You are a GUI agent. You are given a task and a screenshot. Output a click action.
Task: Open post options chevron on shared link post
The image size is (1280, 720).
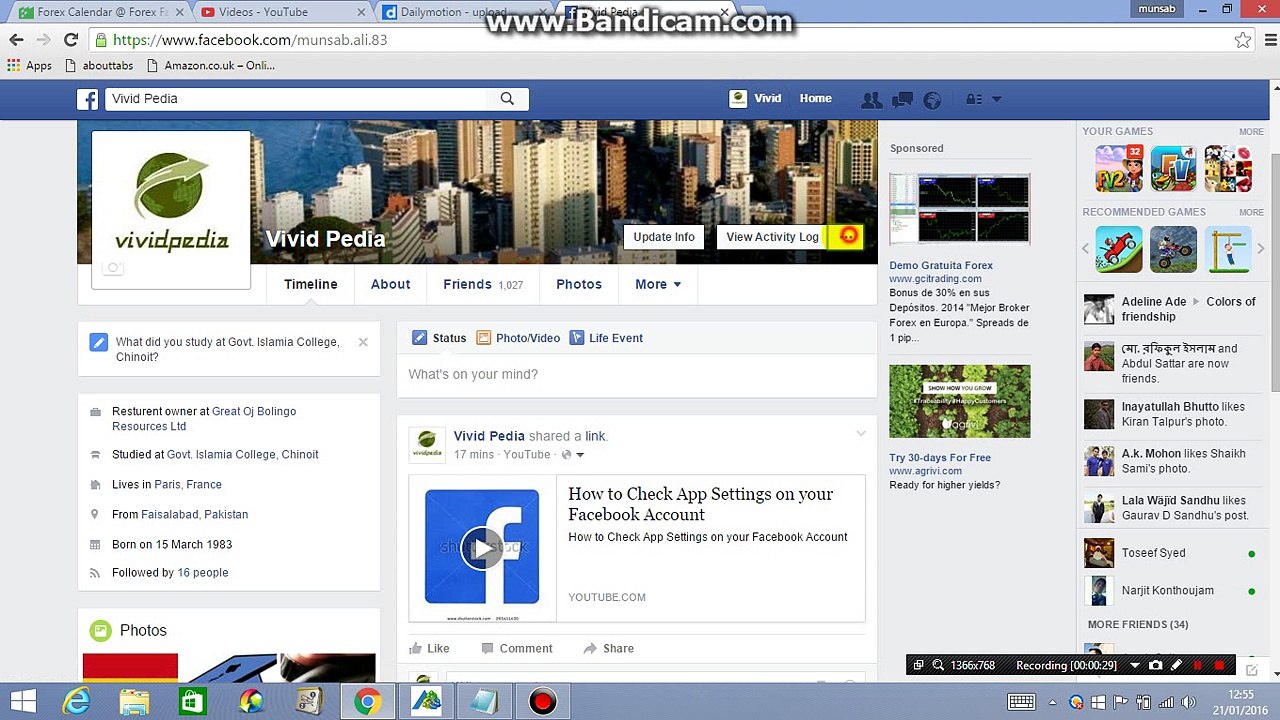pyautogui.click(x=860, y=434)
